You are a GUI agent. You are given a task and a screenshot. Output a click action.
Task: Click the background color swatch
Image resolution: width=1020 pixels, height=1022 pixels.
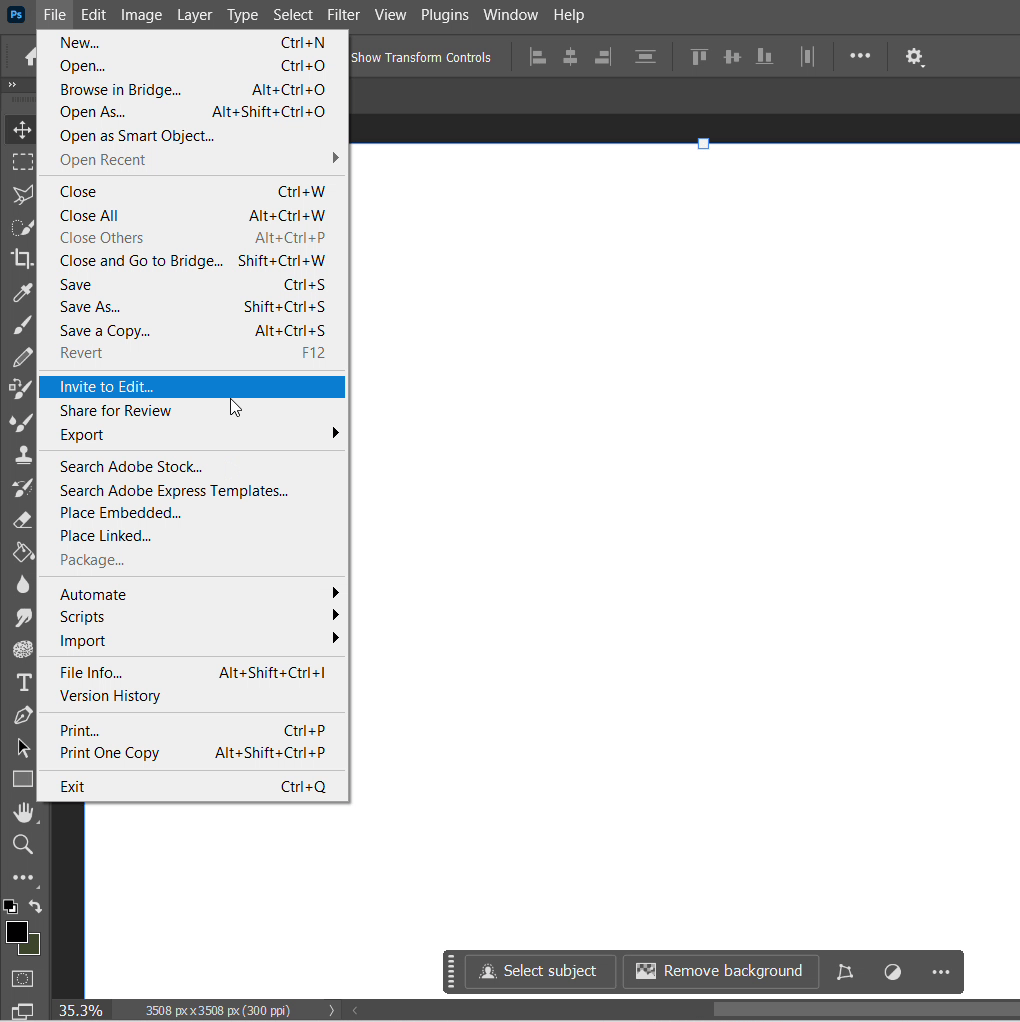[33, 946]
